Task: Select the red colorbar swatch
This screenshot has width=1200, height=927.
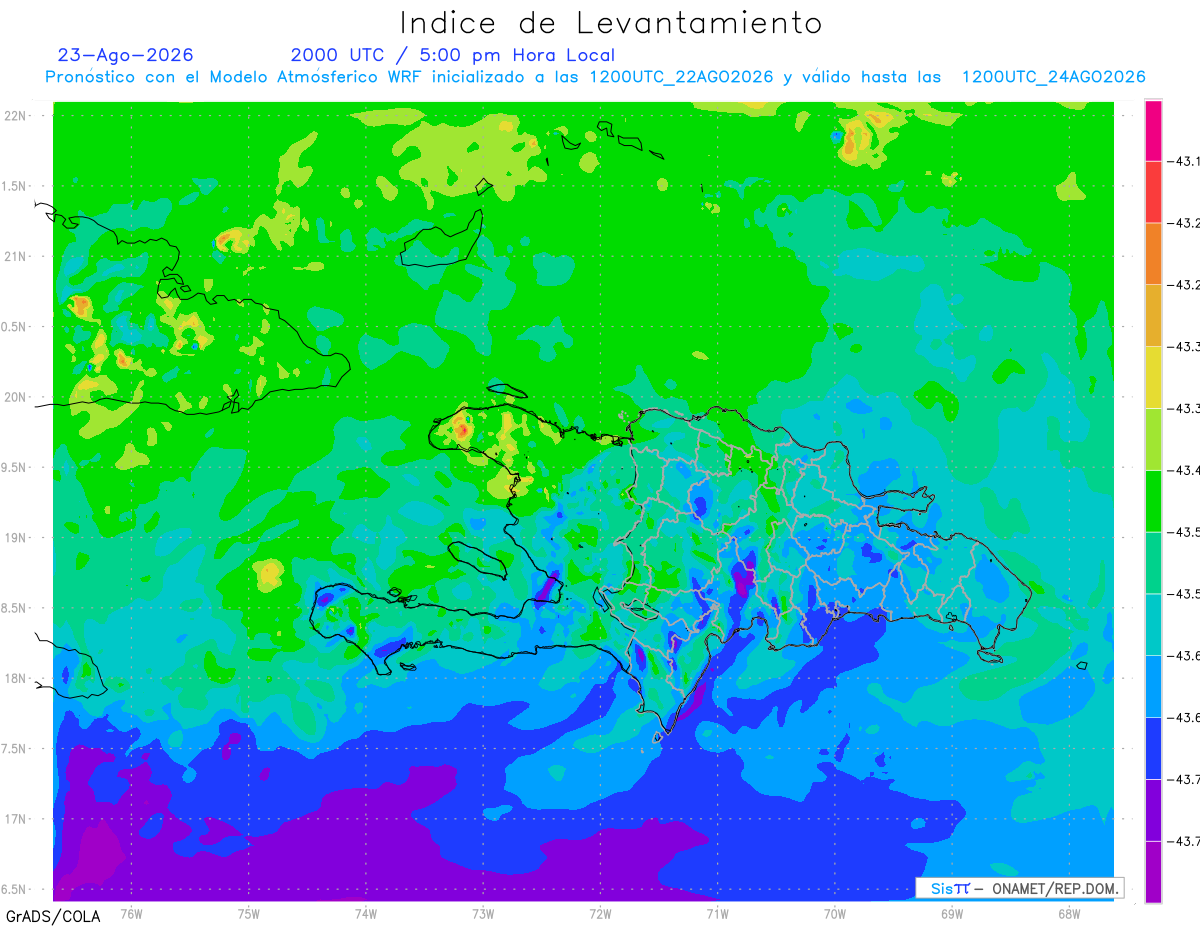Action: (1153, 191)
